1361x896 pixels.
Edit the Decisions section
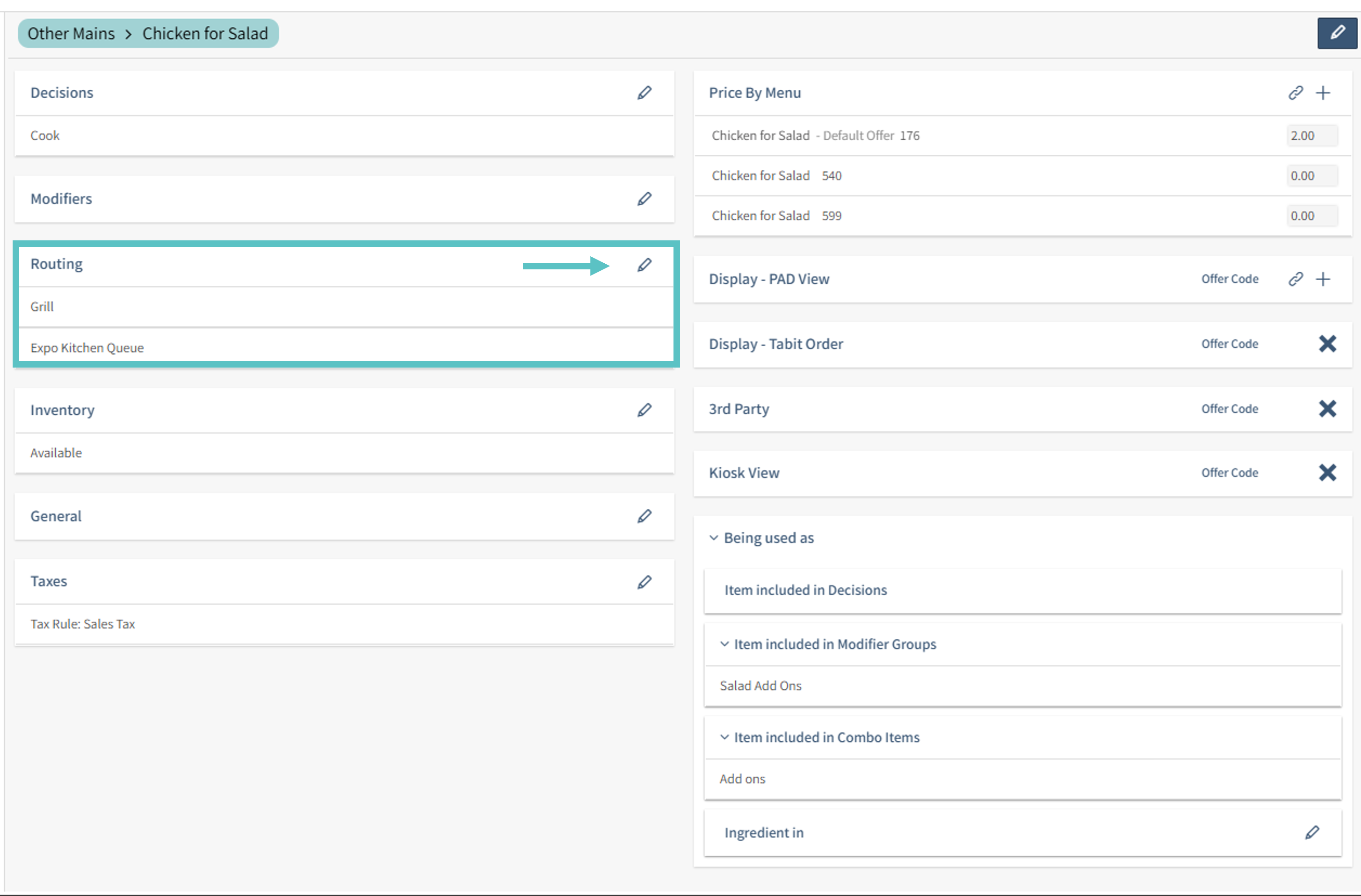644,93
